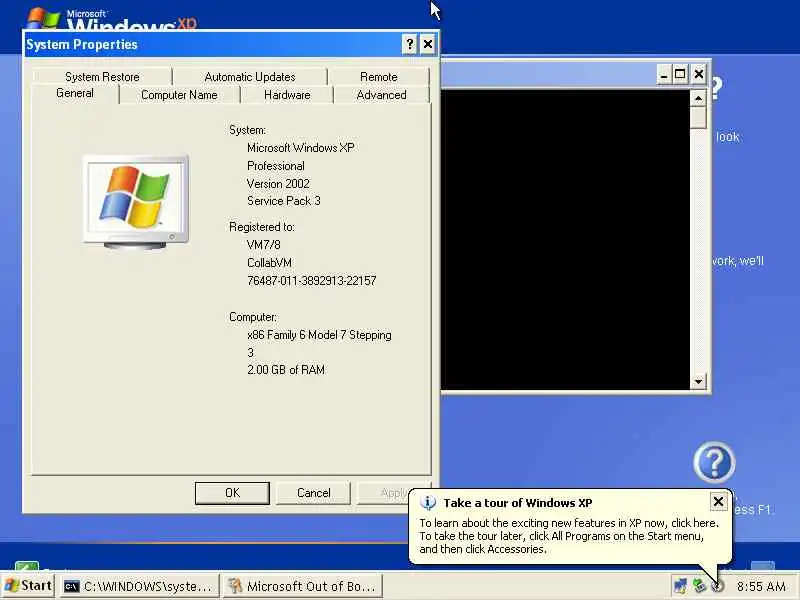800x600 pixels.
Task: Click OK in System Properties
Action: (x=232, y=493)
